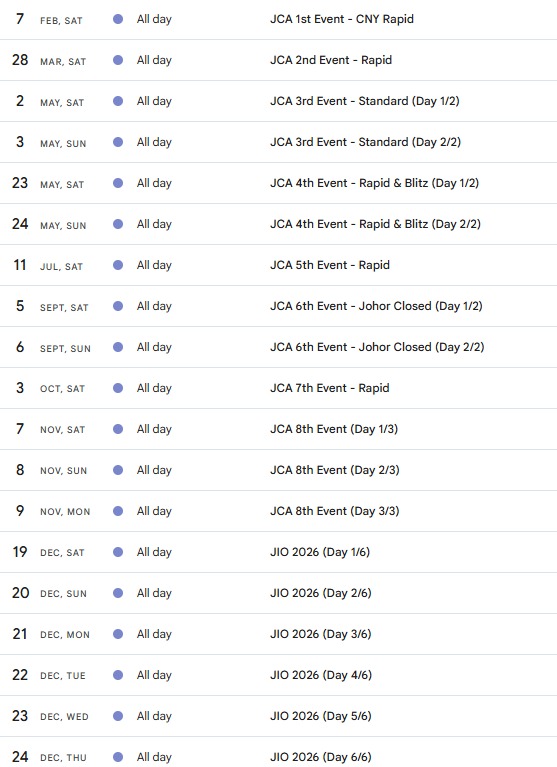This screenshot has height=767, width=557.
Task: Click the date number 24 for May Sunday
Action: tap(20, 224)
